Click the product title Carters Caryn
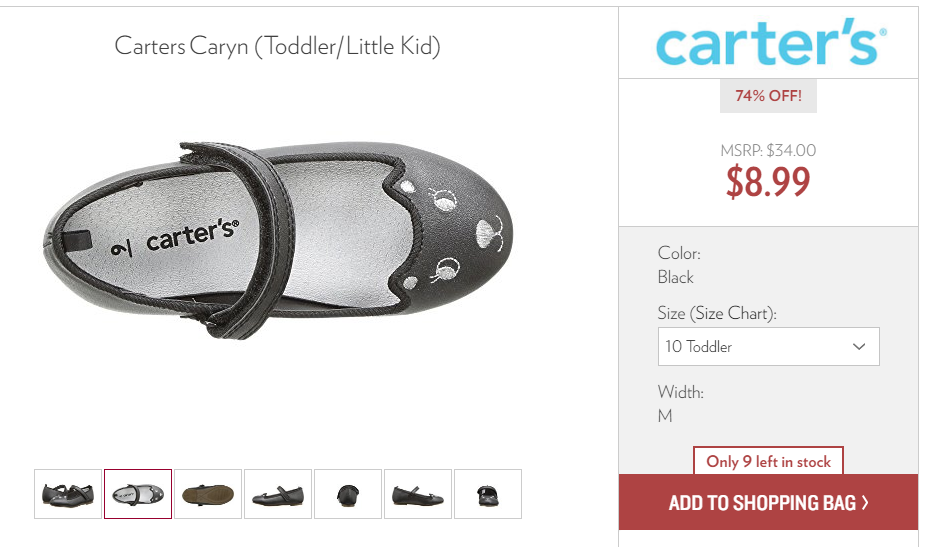This screenshot has width=927, height=547. point(277,47)
